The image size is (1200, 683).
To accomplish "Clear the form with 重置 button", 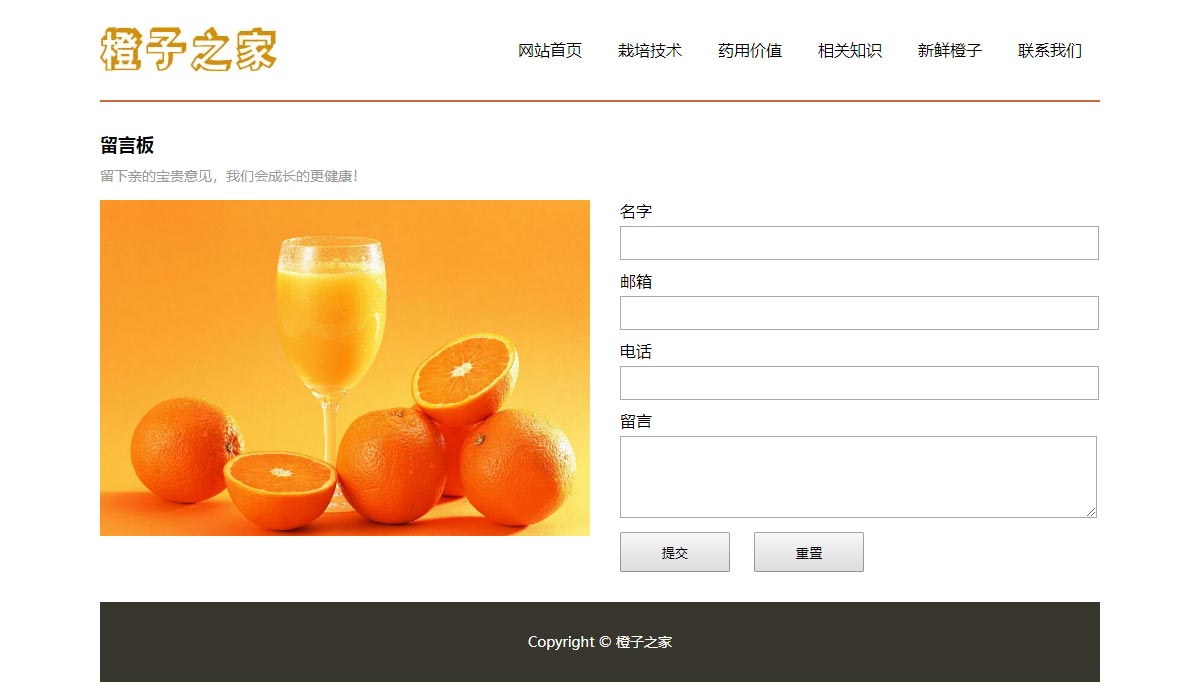I will coord(809,552).
